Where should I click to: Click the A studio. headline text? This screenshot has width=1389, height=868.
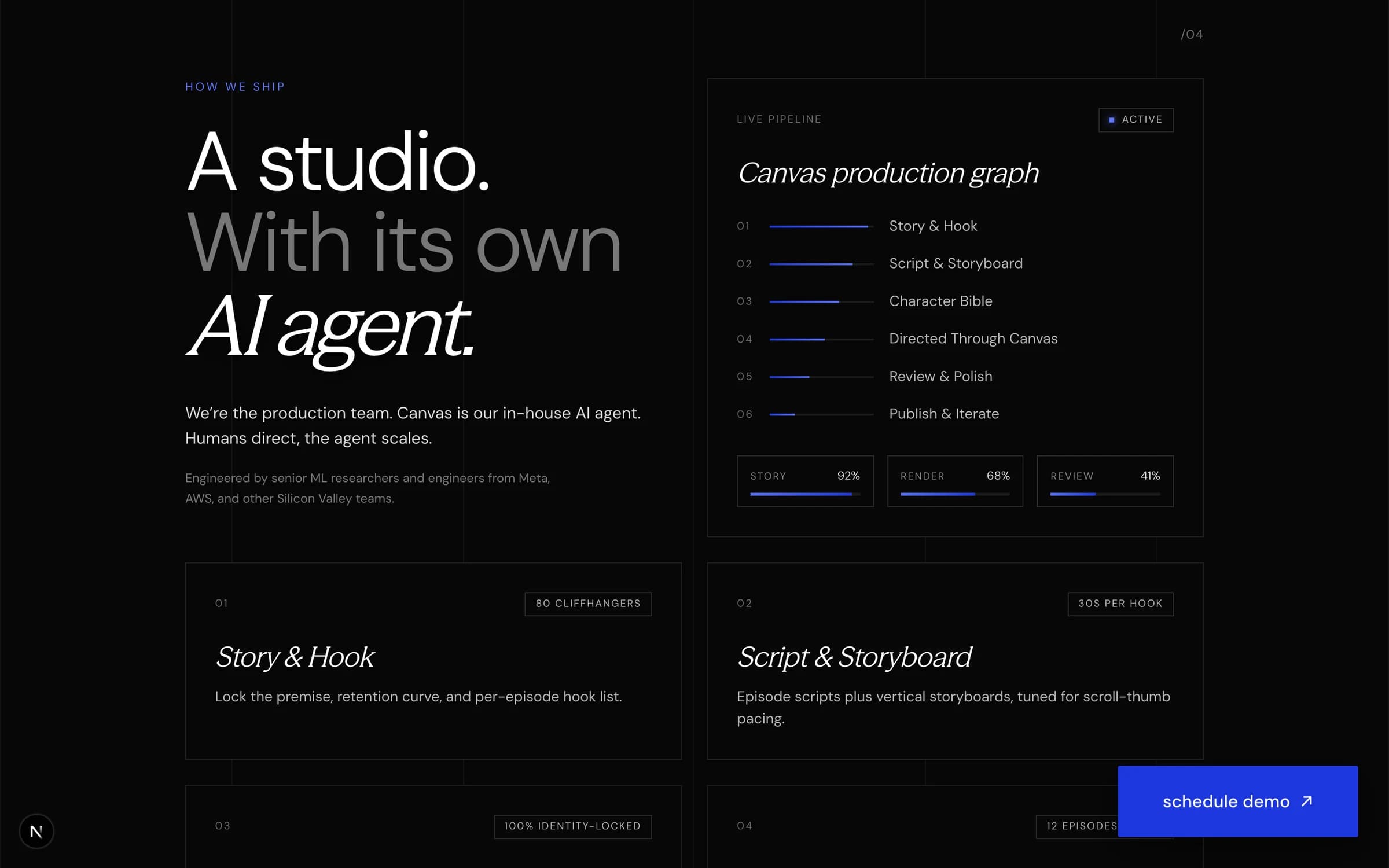click(x=338, y=162)
